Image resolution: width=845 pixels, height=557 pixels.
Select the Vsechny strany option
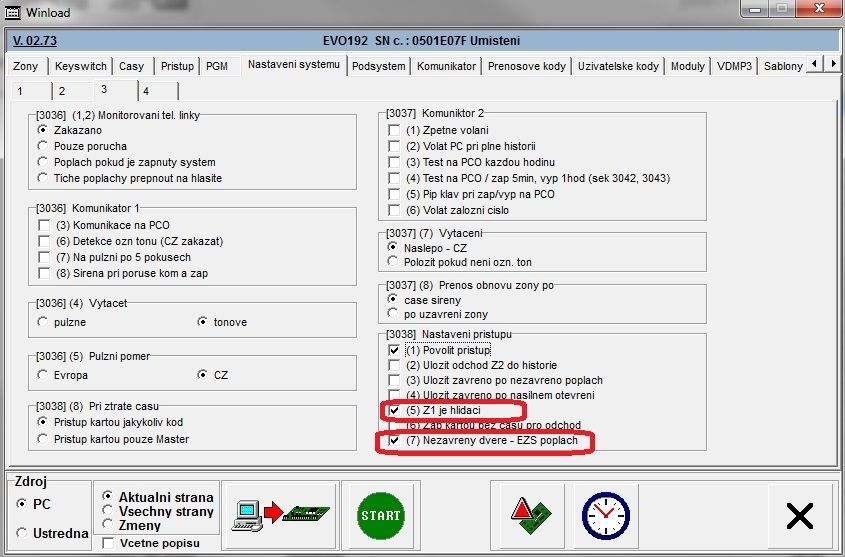[108, 512]
